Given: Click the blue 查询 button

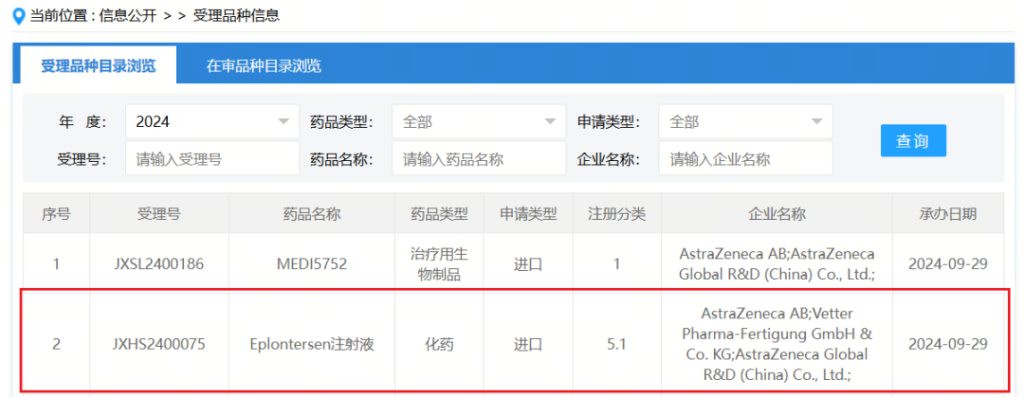Looking at the screenshot, I should (913, 140).
